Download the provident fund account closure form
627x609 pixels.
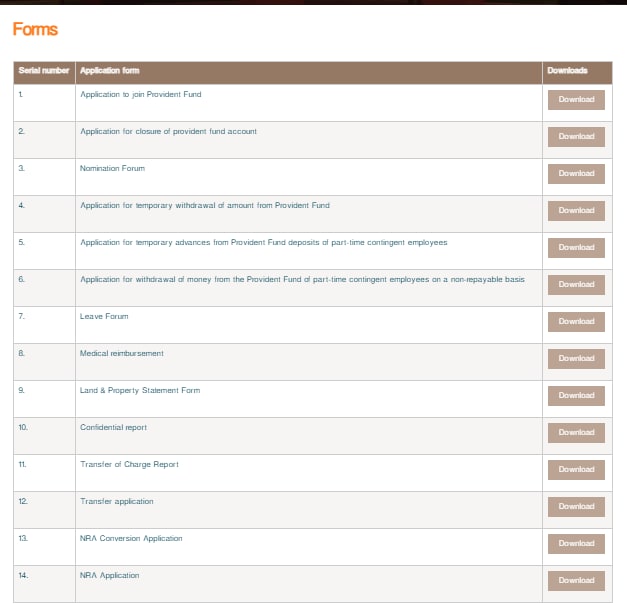point(576,136)
